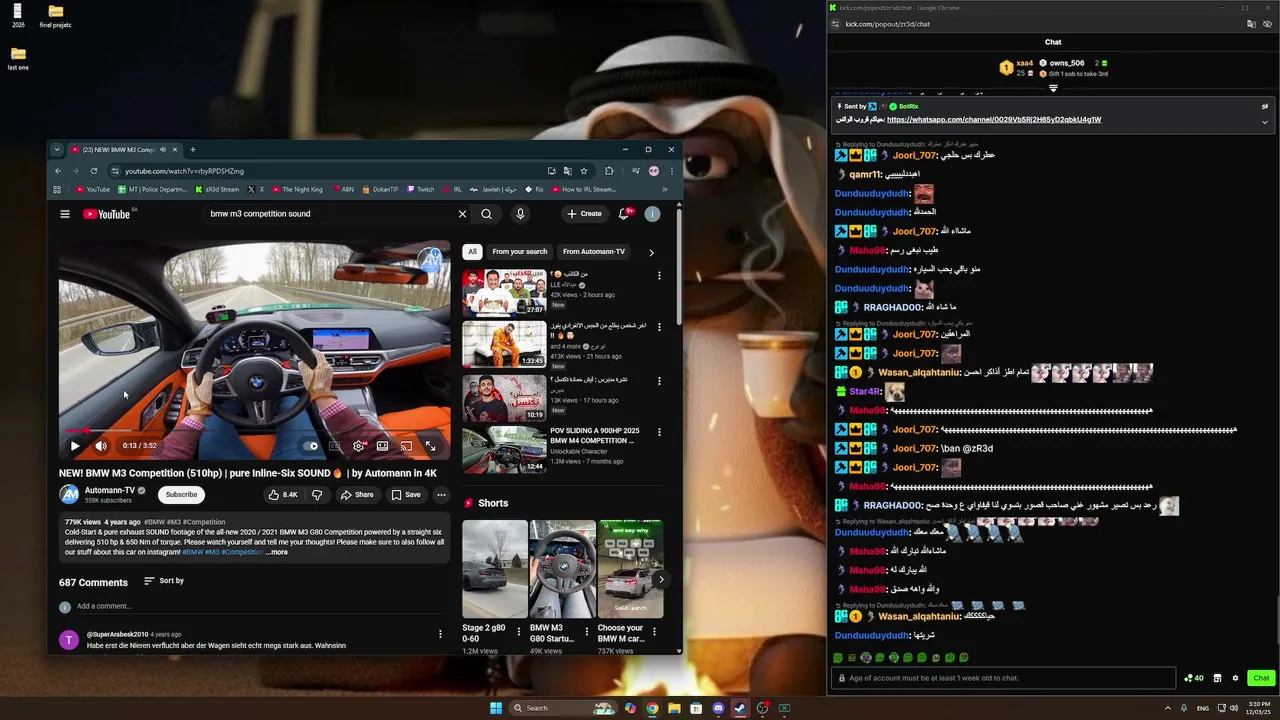The image size is (1280, 720).
Task: Start voice search with the microphone
Action: point(520,214)
